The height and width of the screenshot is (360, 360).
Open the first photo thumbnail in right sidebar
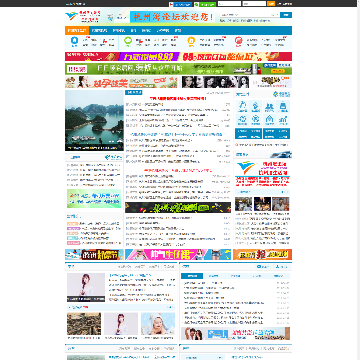click(243, 204)
